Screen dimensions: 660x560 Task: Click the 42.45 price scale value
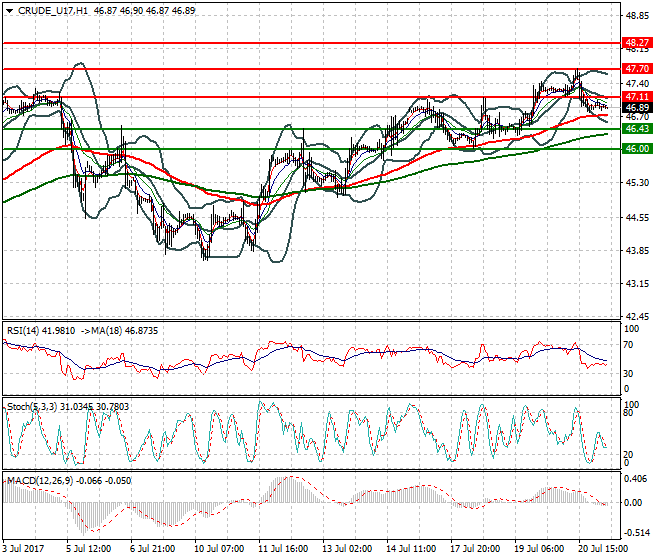[x=637, y=317]
